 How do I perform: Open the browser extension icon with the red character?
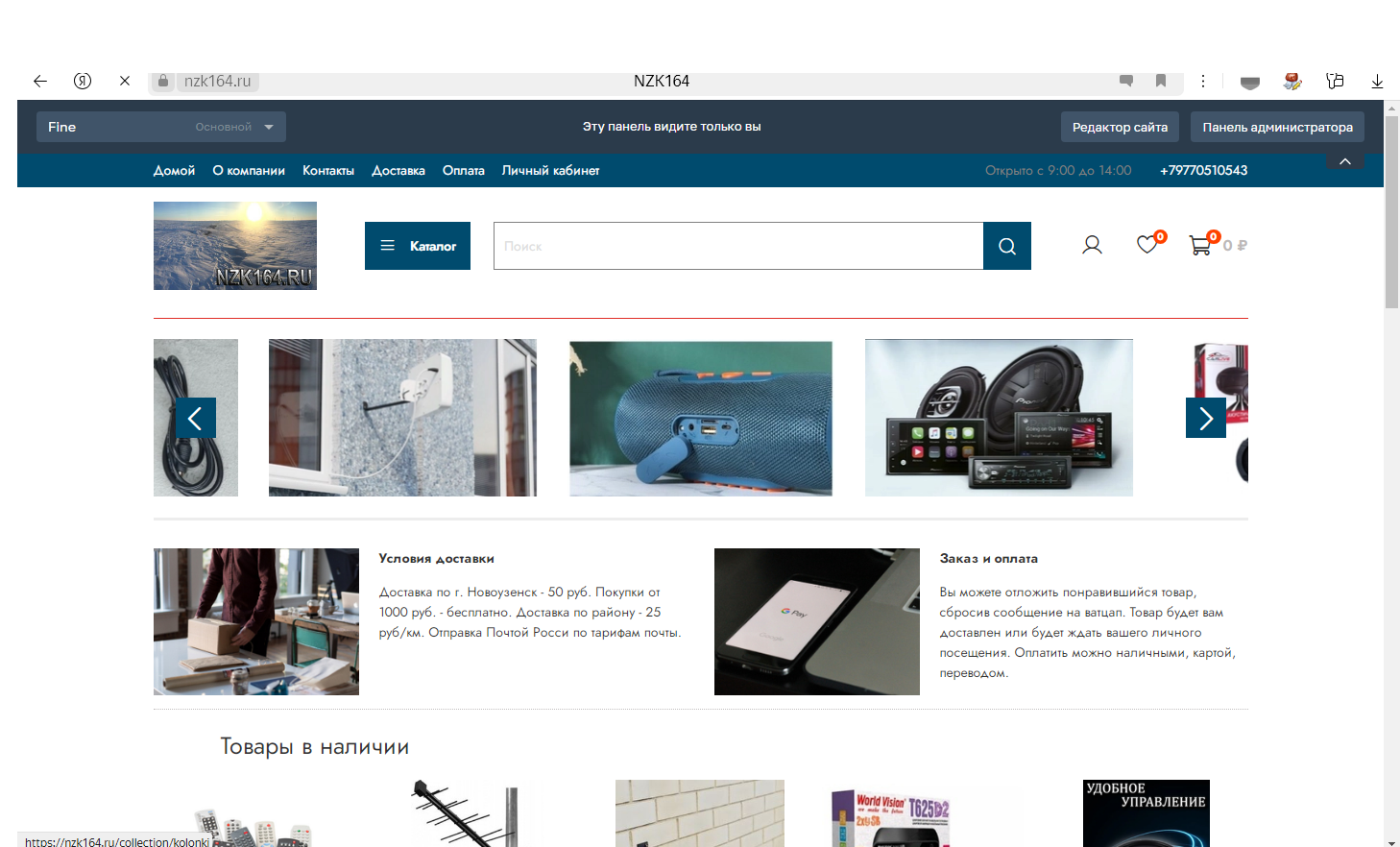click(1292, 82)
